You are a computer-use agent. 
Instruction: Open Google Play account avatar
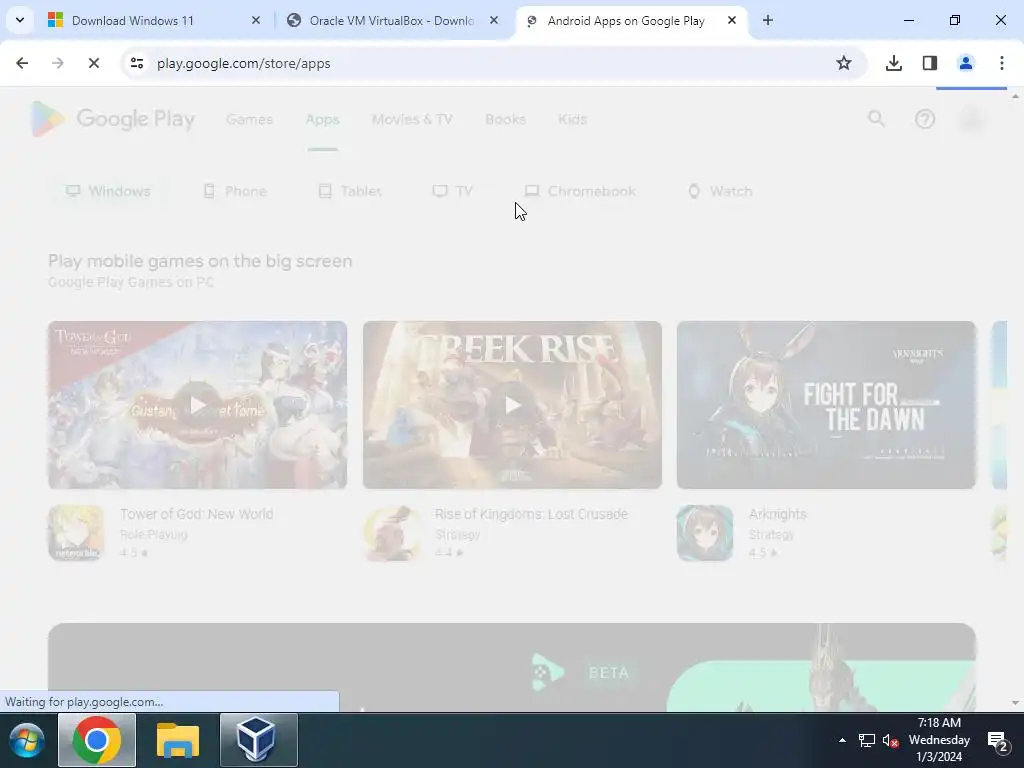click(972, 119)
